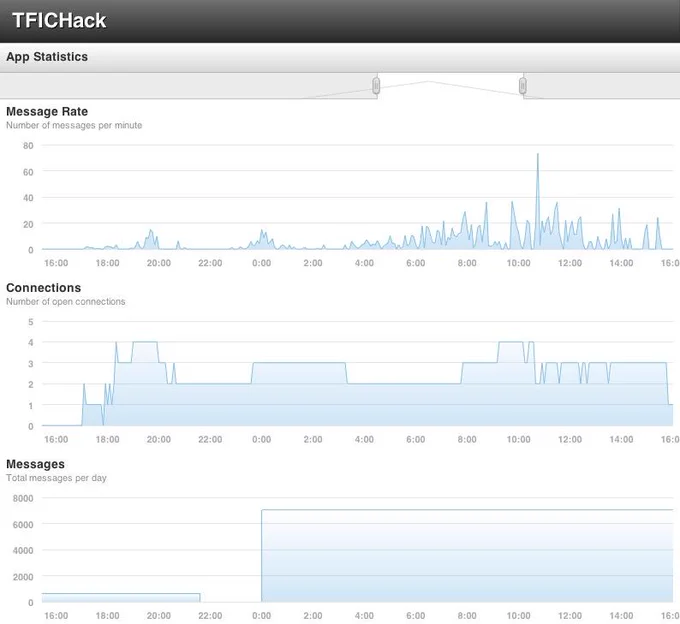This screenshot has height=624, width=680.
Task: Click the TFICHack app title
Action: coord(59,20)
